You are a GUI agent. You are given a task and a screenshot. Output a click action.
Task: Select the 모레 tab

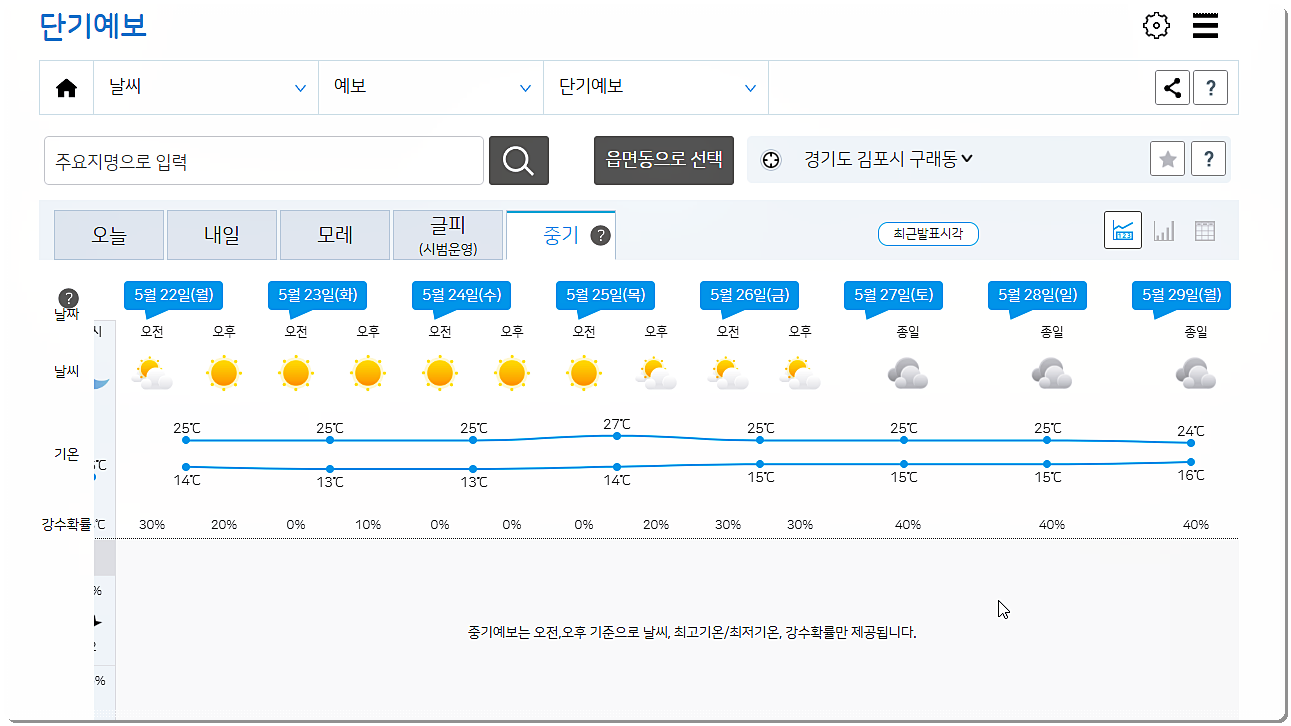tap(335, 236)
